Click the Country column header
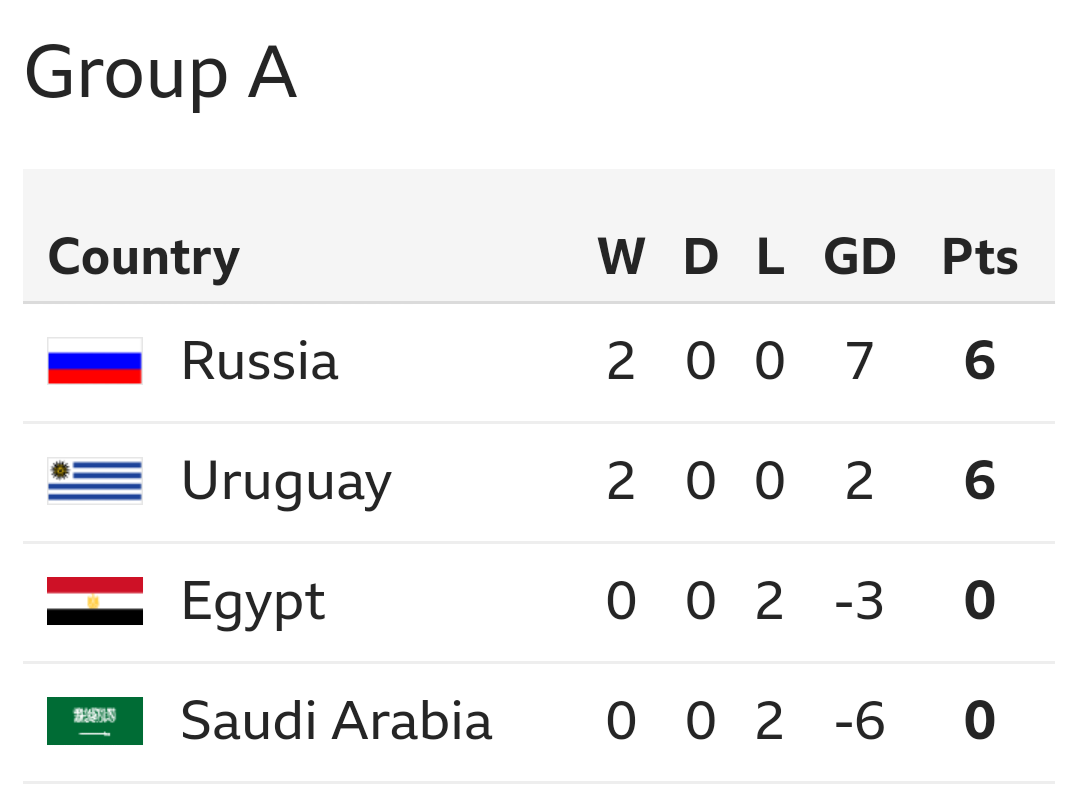 (x=144, y=257)
